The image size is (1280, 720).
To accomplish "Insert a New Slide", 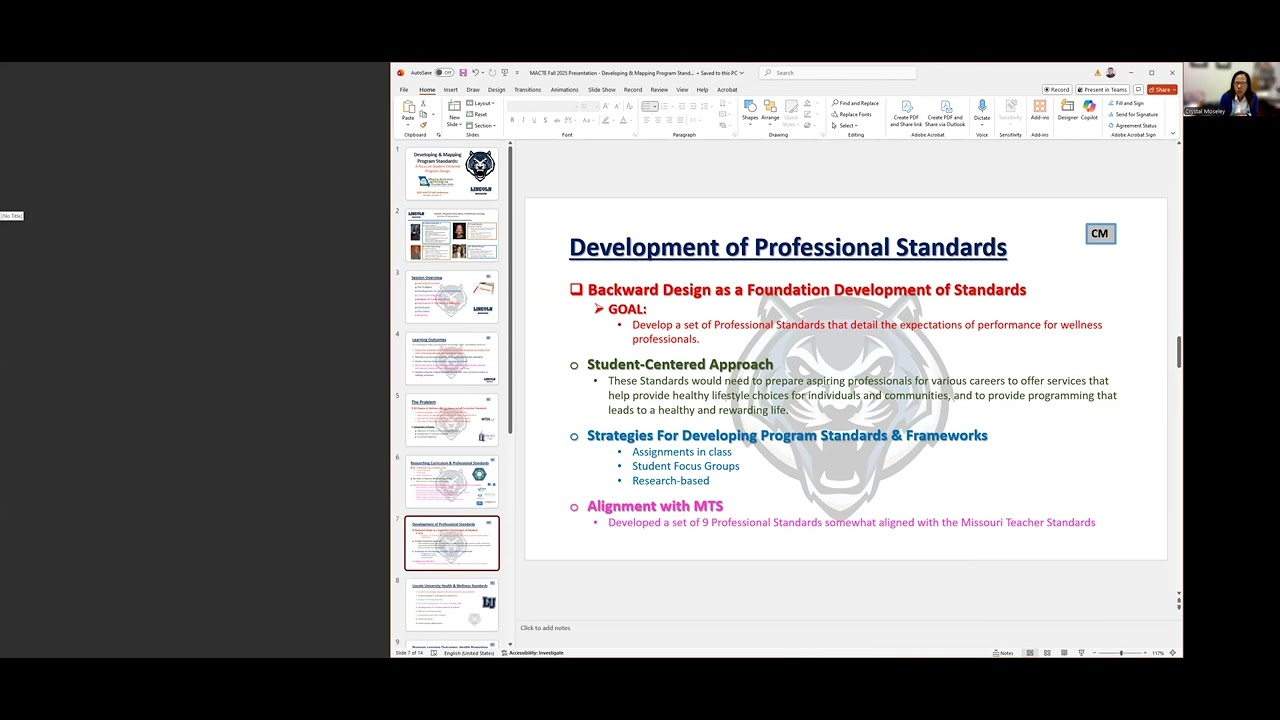I will pos(454,112).
